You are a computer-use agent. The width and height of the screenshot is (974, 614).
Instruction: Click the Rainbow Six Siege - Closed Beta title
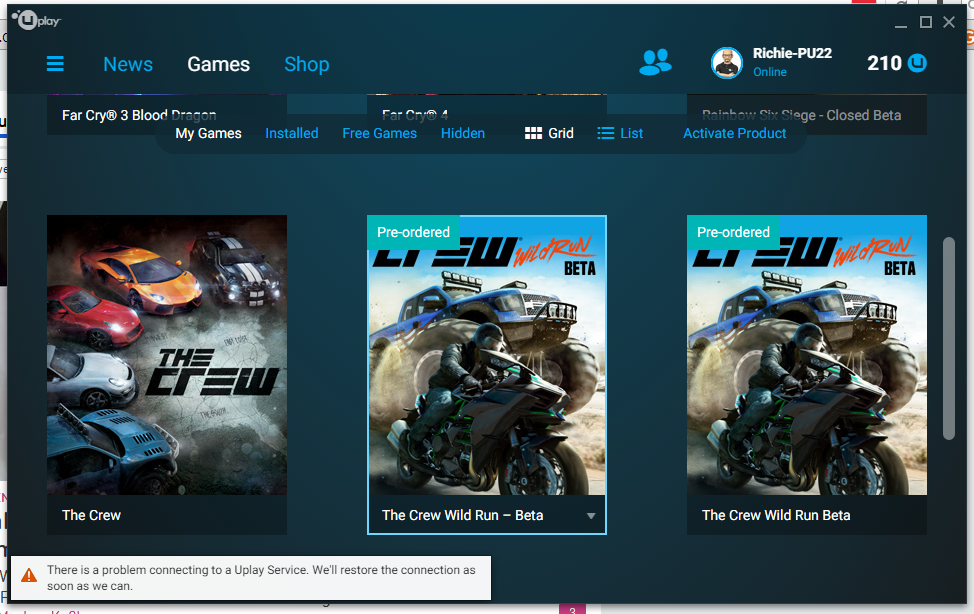pos(801,115)
